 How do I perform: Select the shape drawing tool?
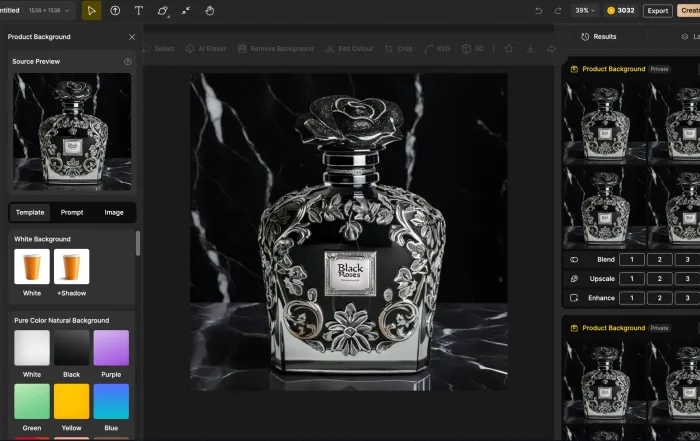(x=163, y=11)
